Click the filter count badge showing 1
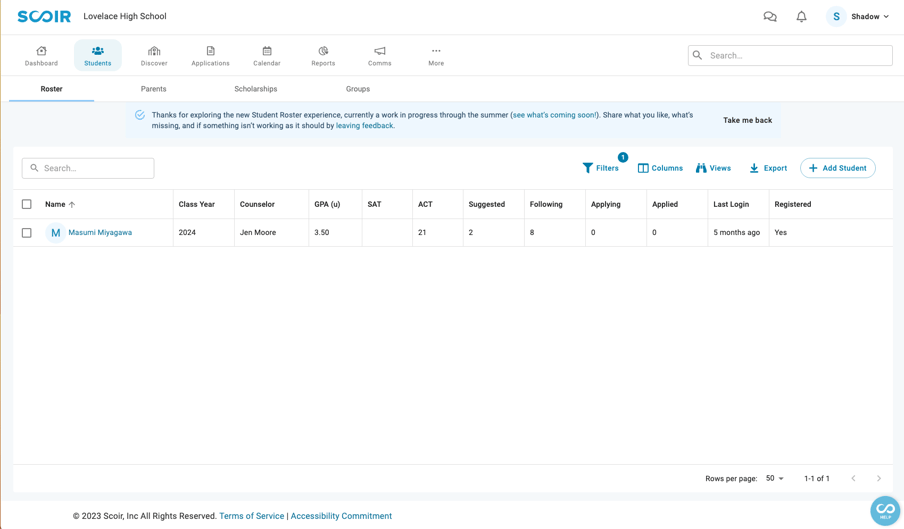 tap(623, 157)
